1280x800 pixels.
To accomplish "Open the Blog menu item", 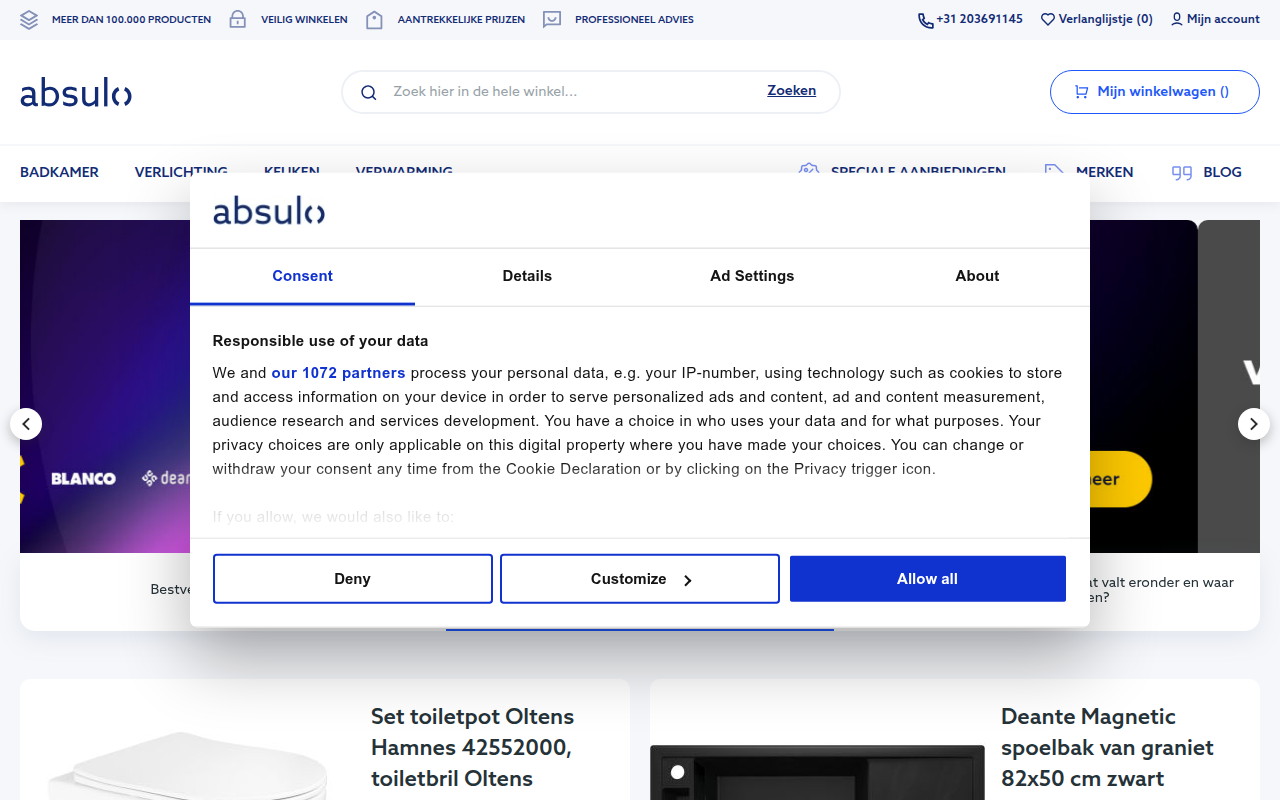I will tap(1222, 172).
